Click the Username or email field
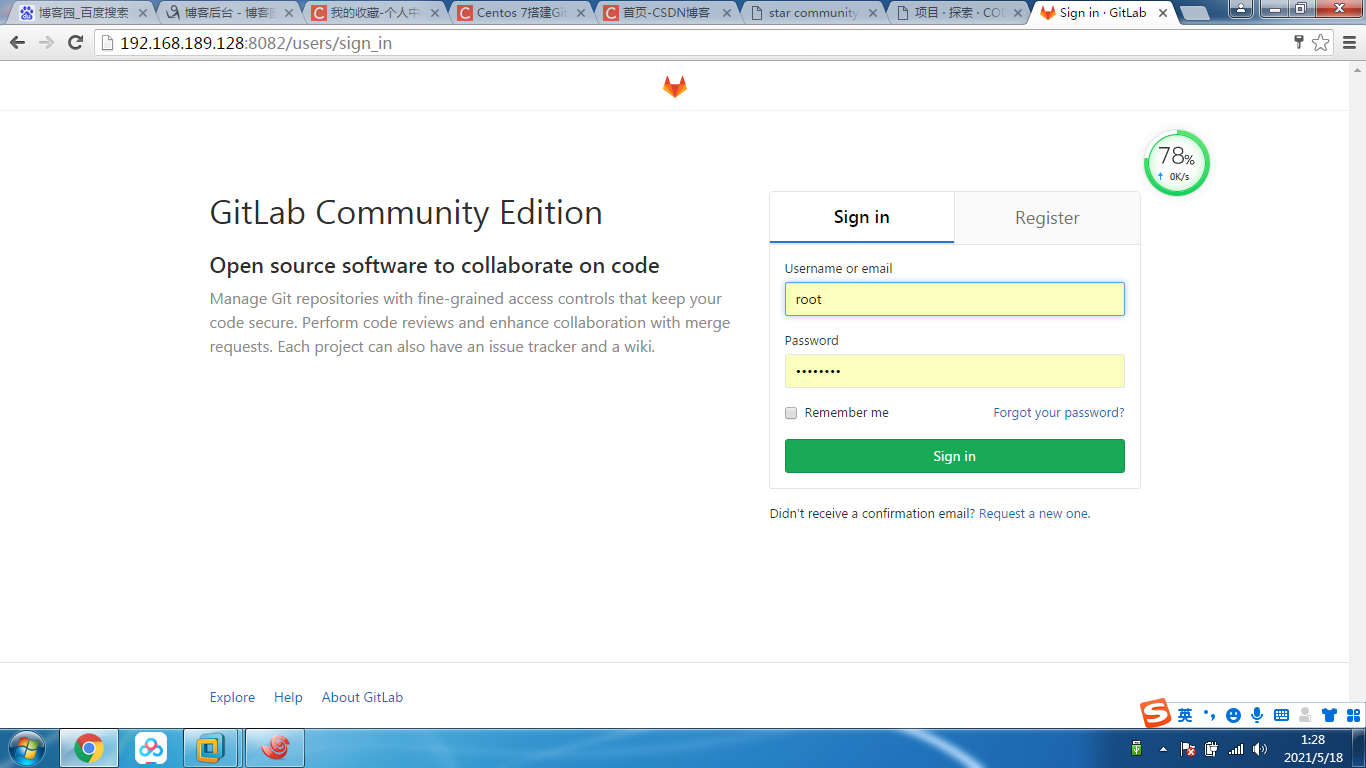The image size is (1366, 768). pyautogui.click(x=955, y=299)
